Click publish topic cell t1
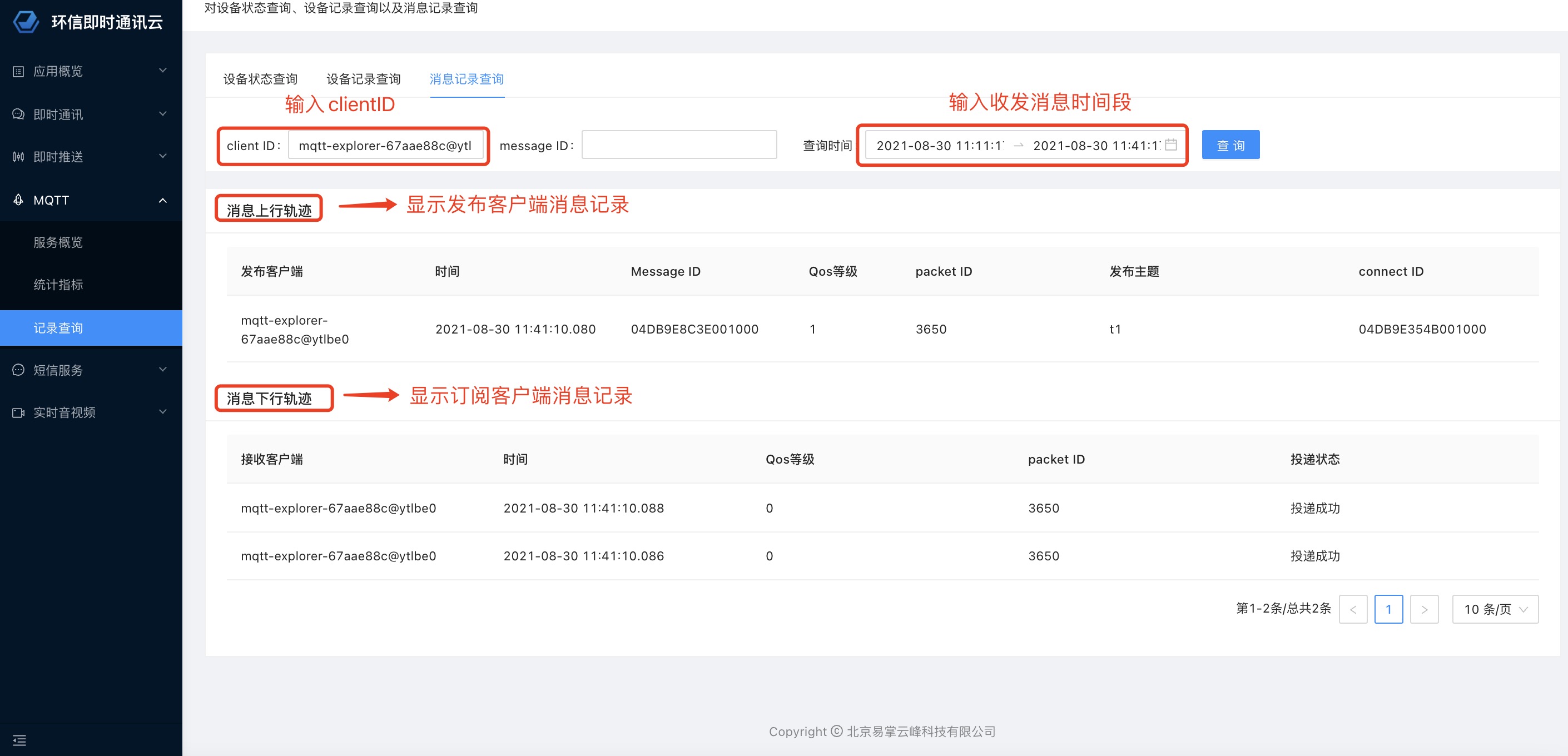The width and height of the screenshot is (1568, 756). tap(1114, 329)
